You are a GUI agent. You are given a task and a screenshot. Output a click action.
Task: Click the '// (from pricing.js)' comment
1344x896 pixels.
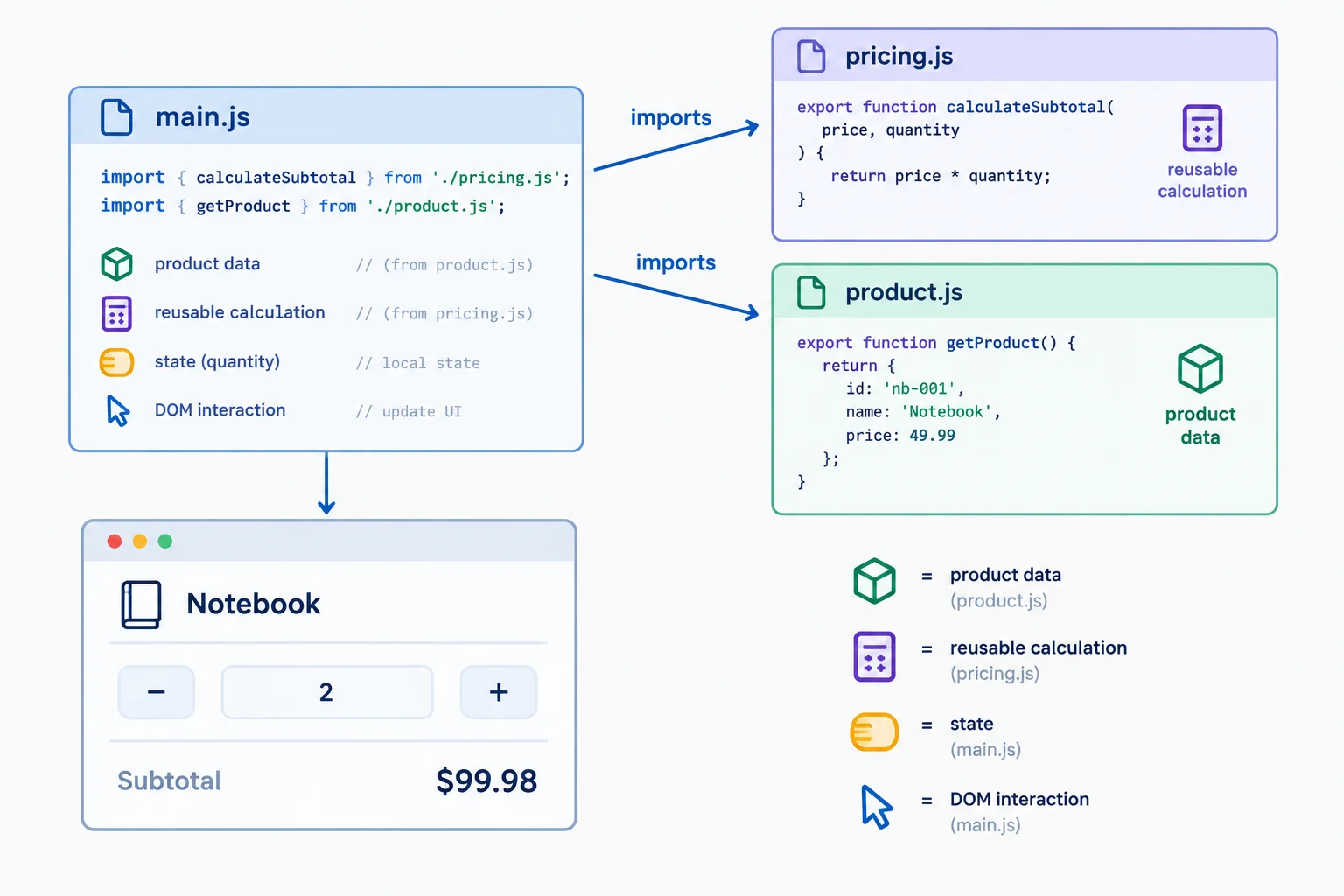click(x=444, y=314)
